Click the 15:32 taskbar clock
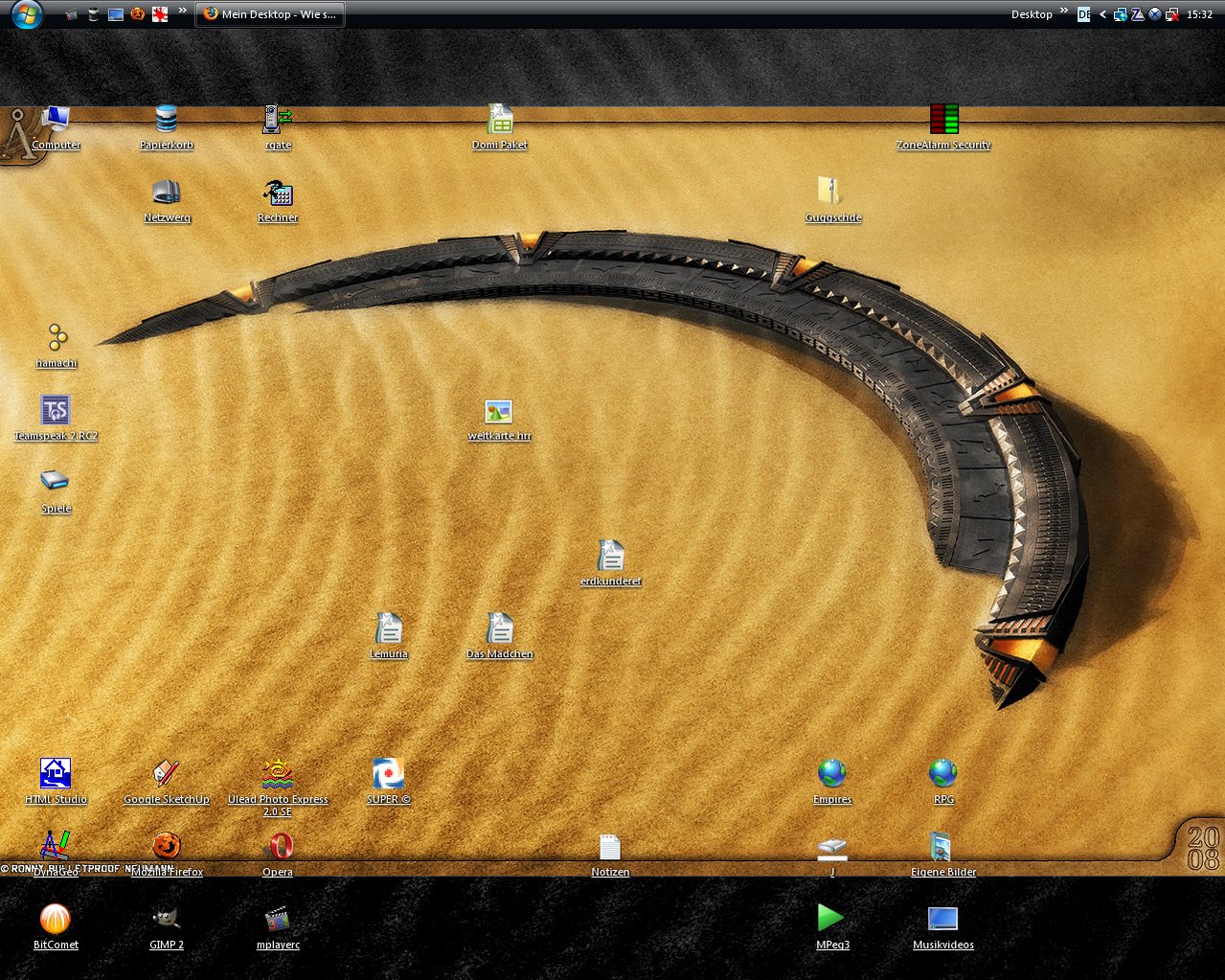The width and height of the screenshot is (1225, 980). click(x=1199, y=14)
